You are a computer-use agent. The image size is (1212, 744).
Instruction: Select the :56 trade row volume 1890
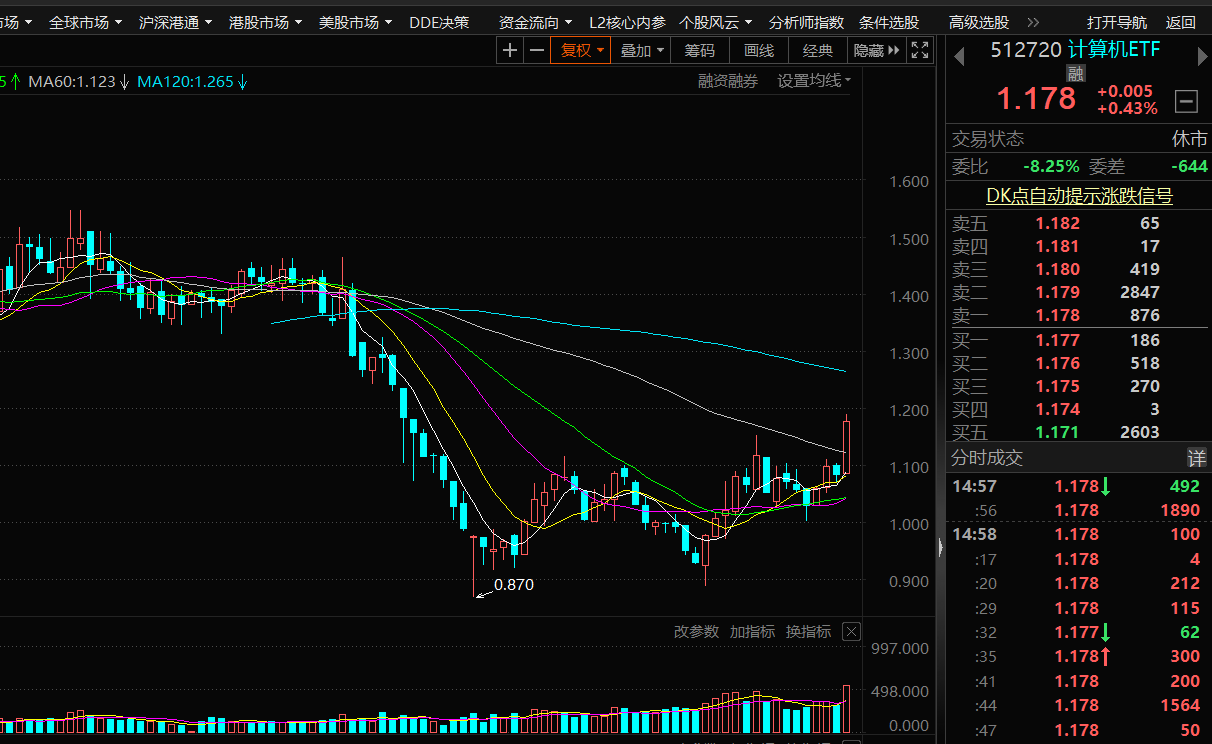[x=1079, y=510]
